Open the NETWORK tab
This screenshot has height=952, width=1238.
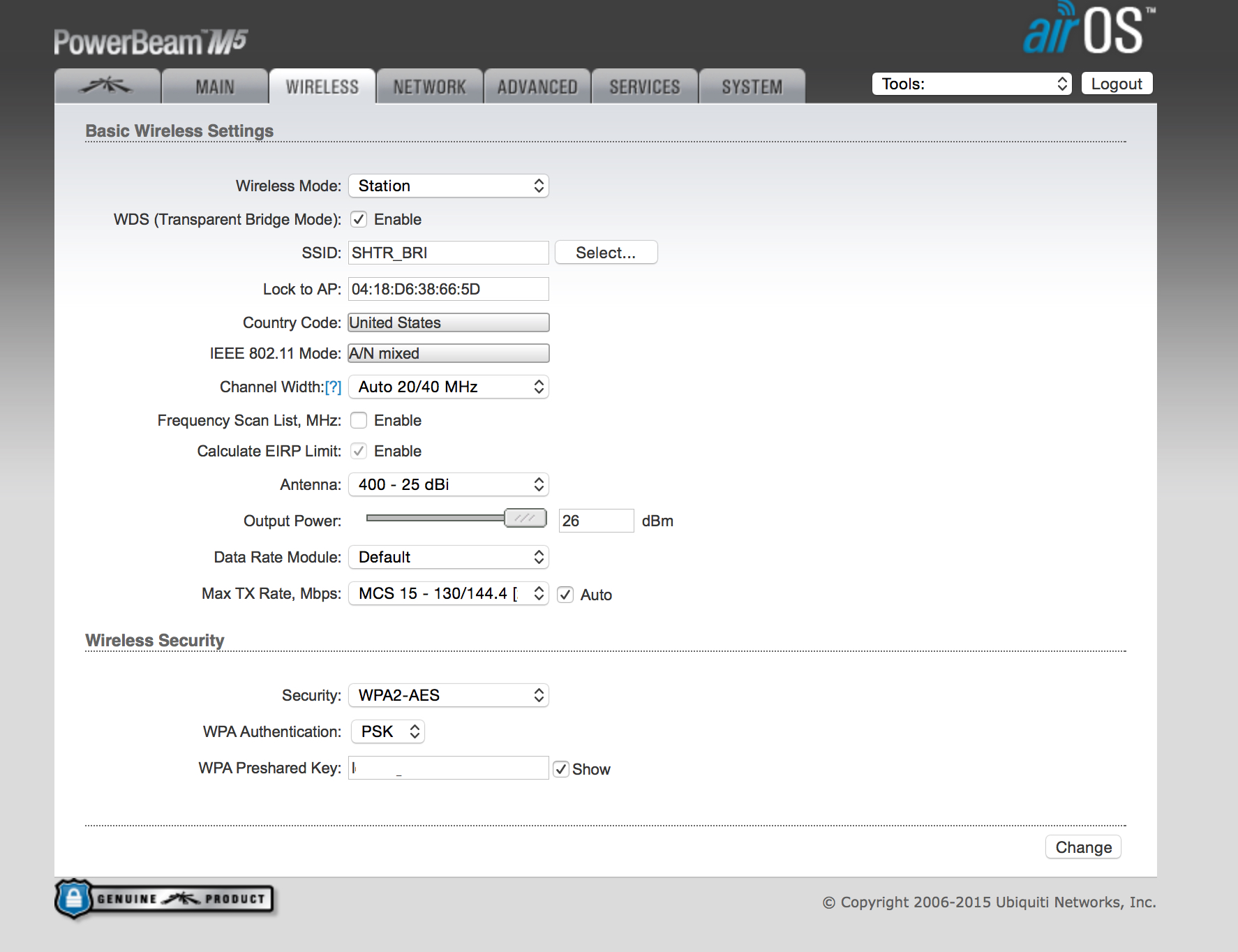click(430, 87)
